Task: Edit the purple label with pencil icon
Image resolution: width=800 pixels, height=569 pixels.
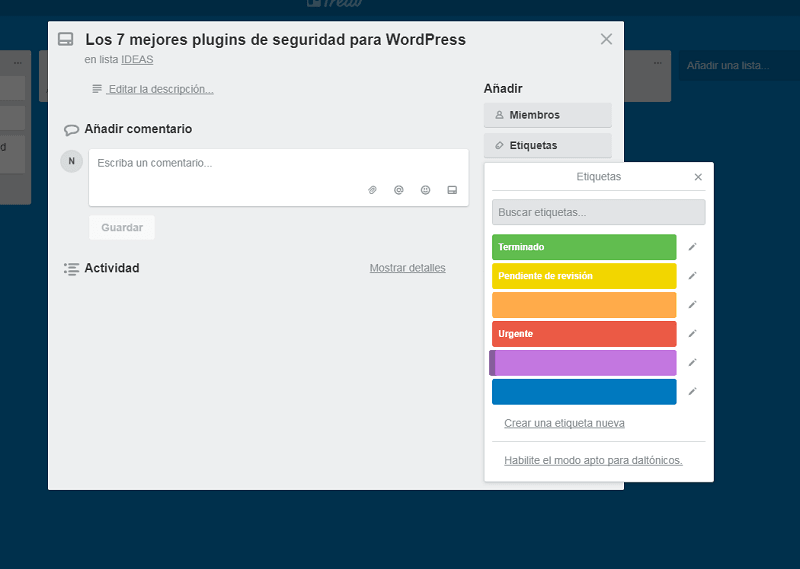Action: click(x=692, y=363)
